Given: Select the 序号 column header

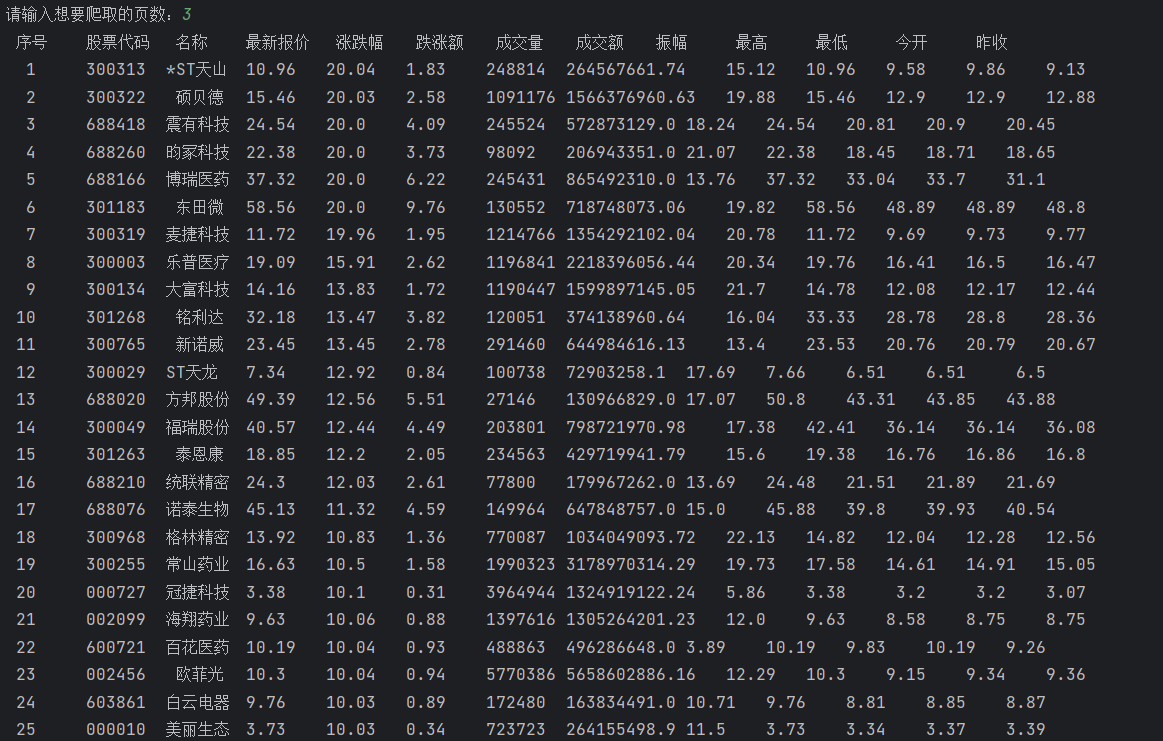Looking at the screenshot, I should pos(31,42).
